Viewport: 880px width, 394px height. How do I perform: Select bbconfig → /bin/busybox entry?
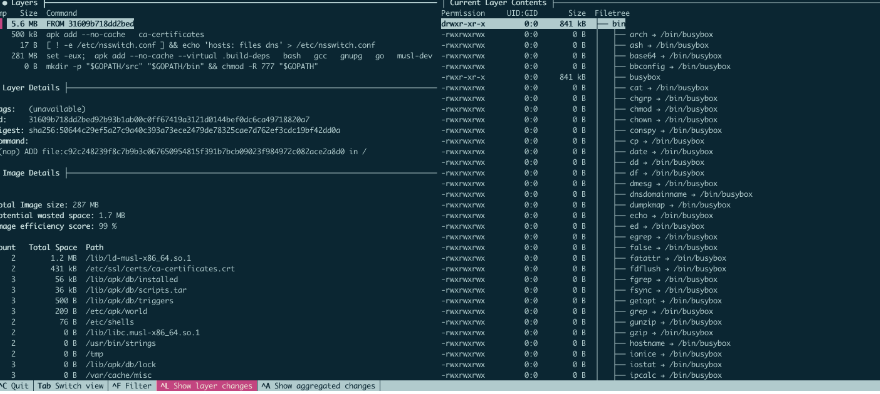click(680, 66)
